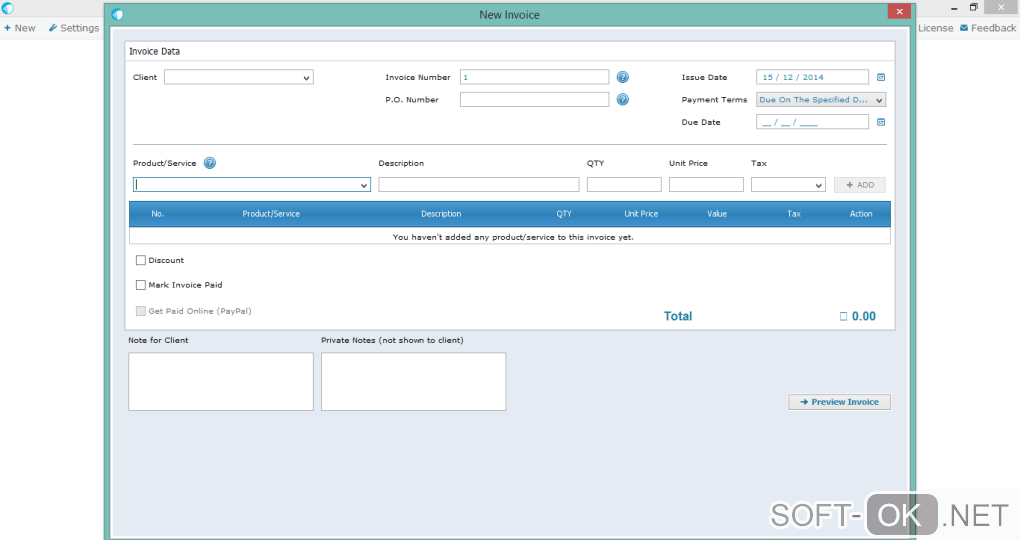Click No. column header
This screenshot has height=540, width=1020.
coord(157,214)
